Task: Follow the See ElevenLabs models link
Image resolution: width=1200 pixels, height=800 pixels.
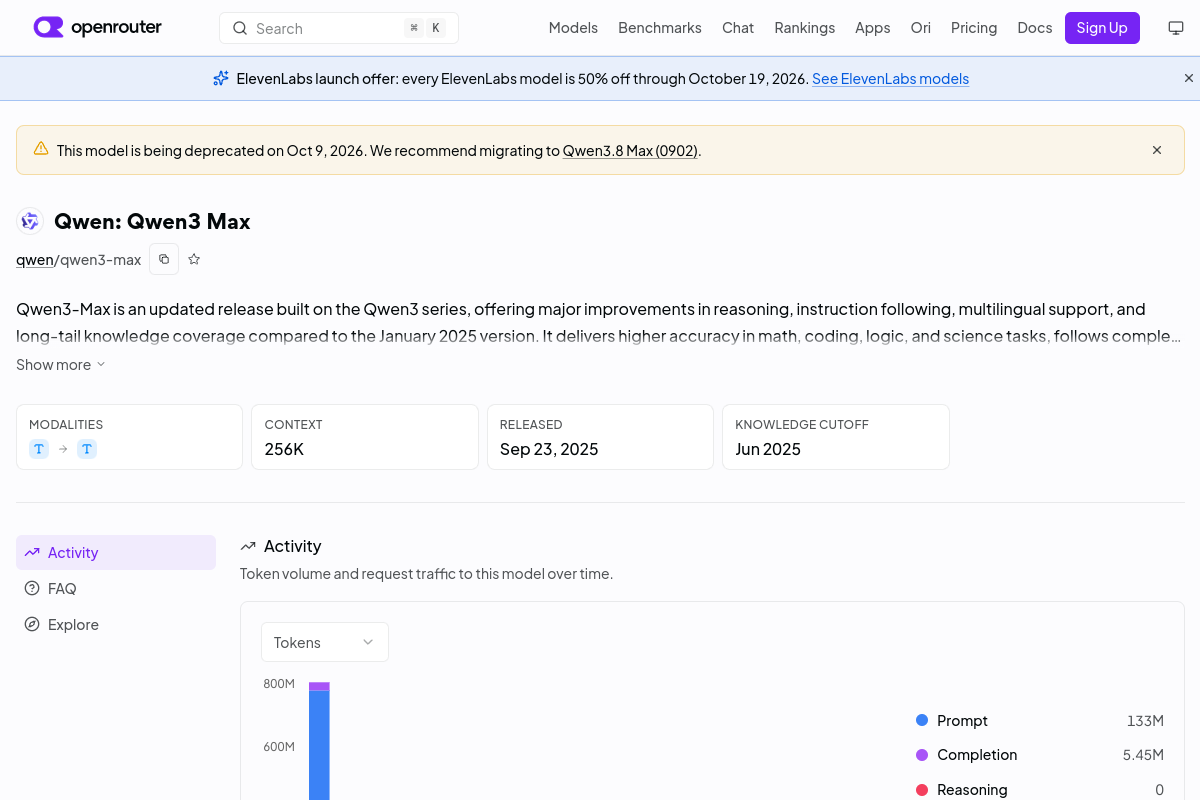Action: pyautogui.click(x=890, y=79)
